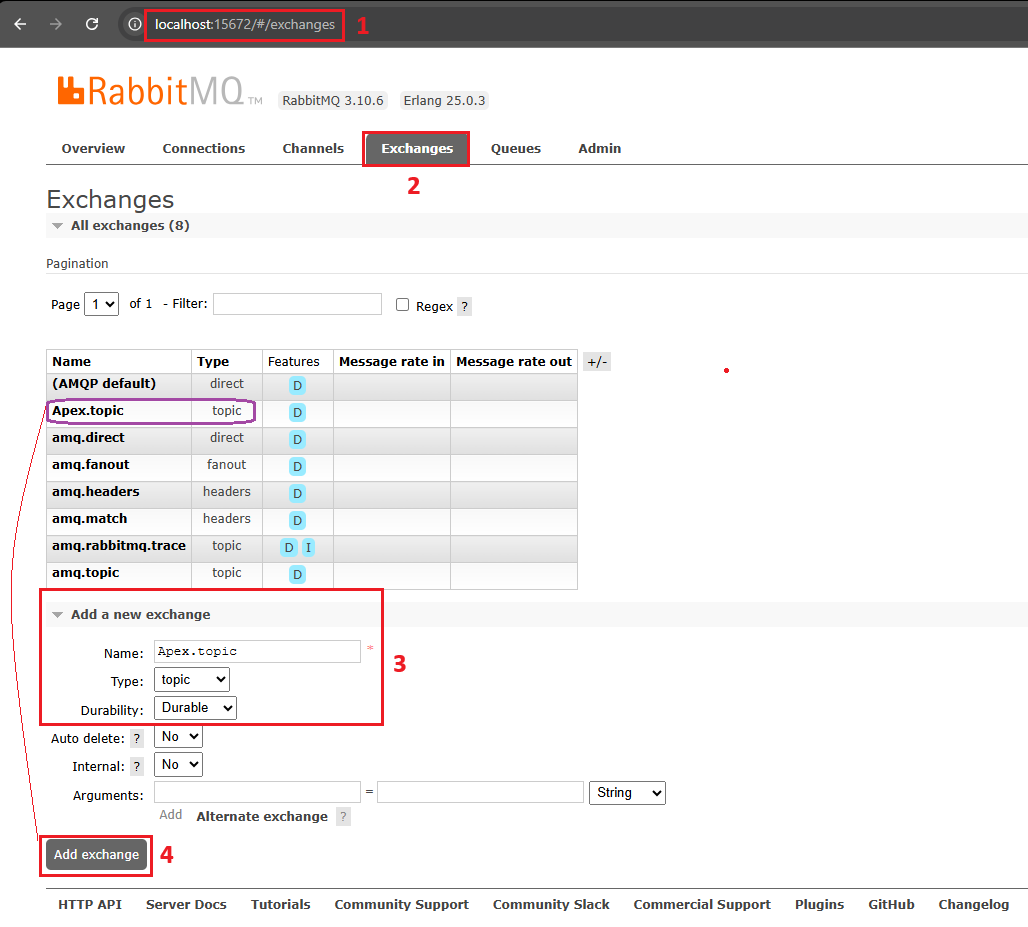Viewport: 1028px width, 927px height.
Task: Open the Auto delete dropdown
Action: point(178,736)
